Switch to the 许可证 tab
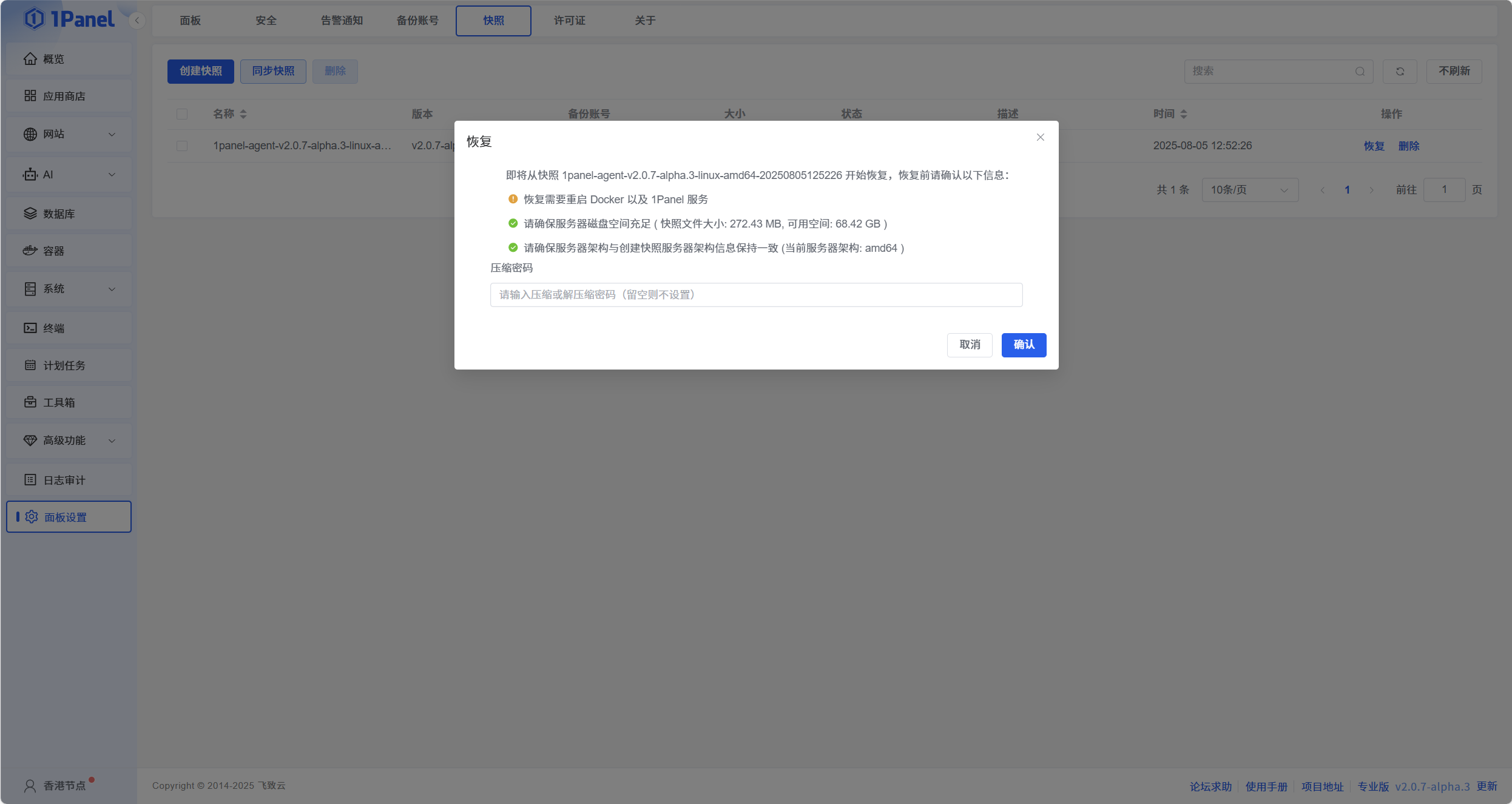This screenshot has height=804, width=1512. point(570,21)
